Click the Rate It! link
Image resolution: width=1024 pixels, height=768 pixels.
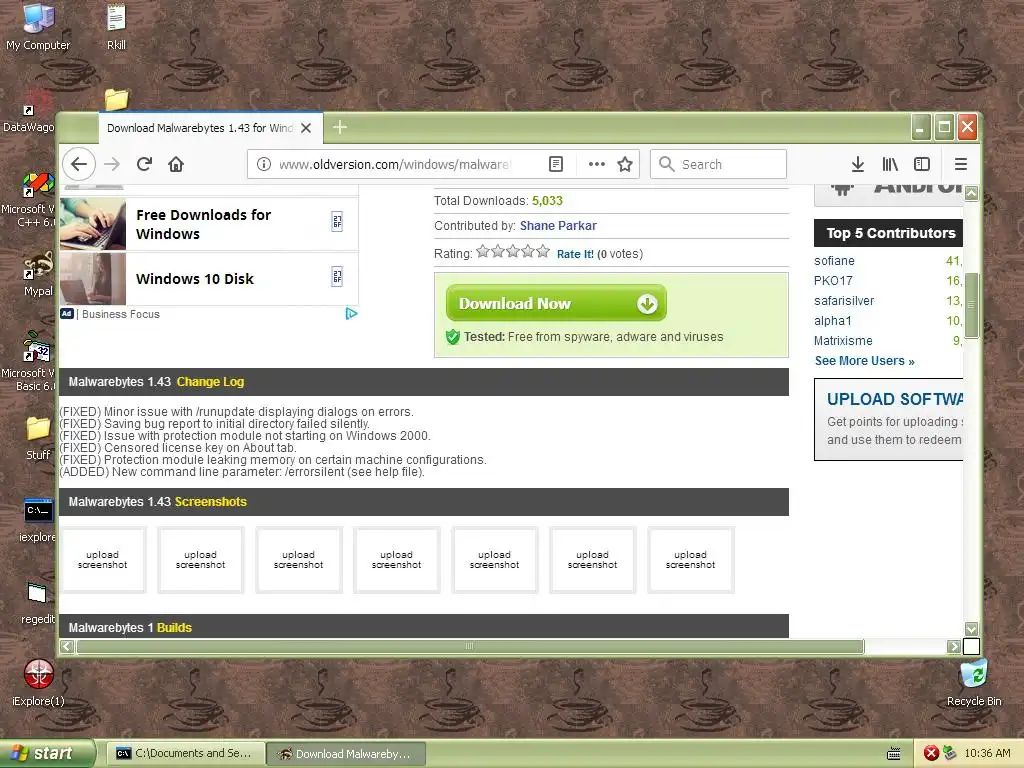575,254
